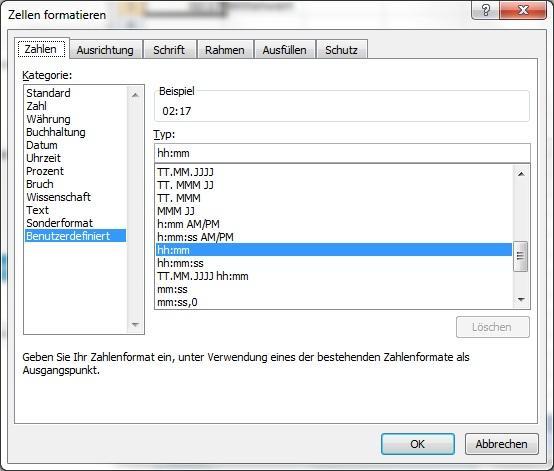Go to the Schutz tab
The width and height of the screenshot is (554, 471).
(x=341, y=50)
